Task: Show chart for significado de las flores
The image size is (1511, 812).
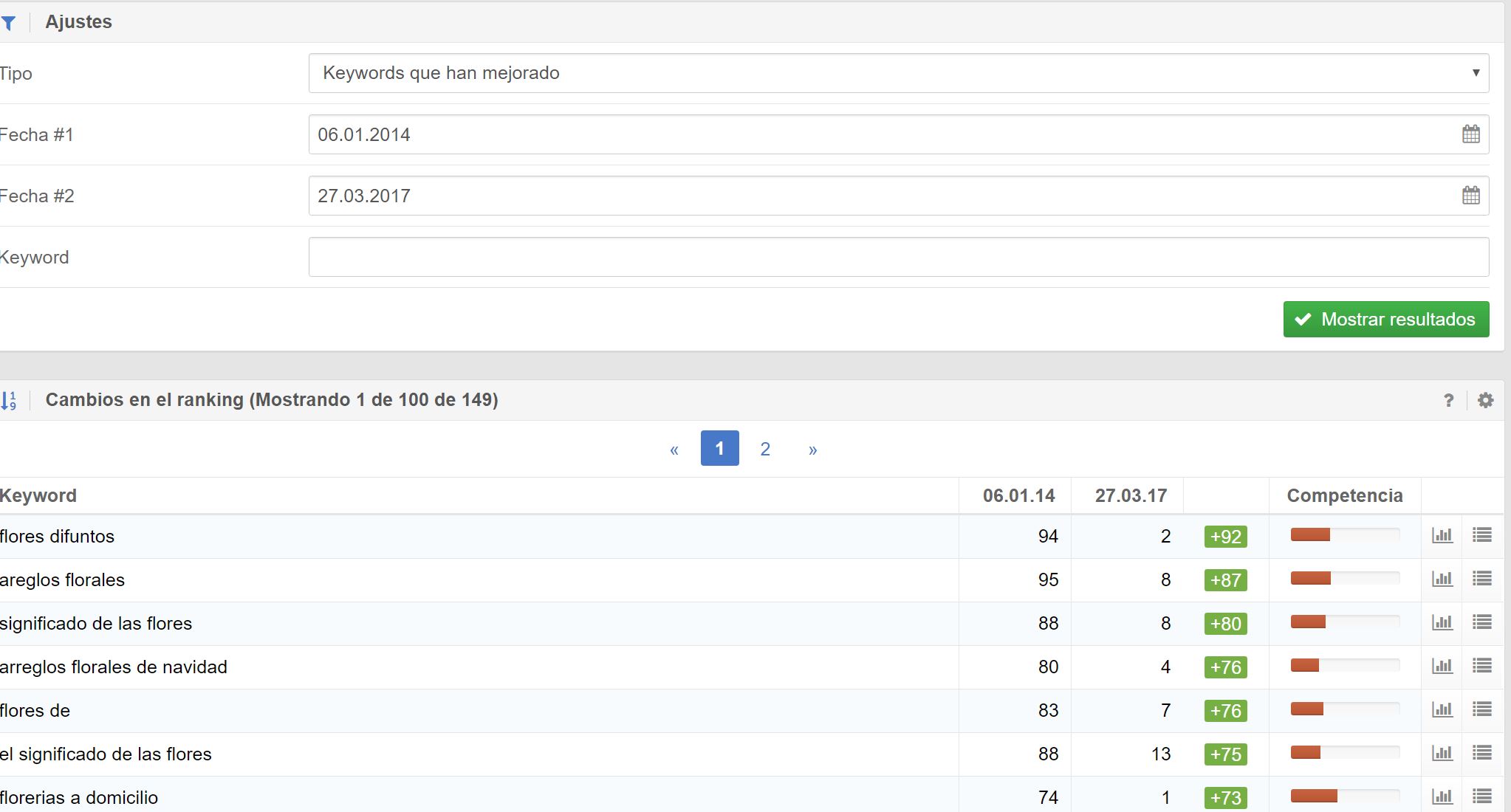Action: [x=1442, y=623]
